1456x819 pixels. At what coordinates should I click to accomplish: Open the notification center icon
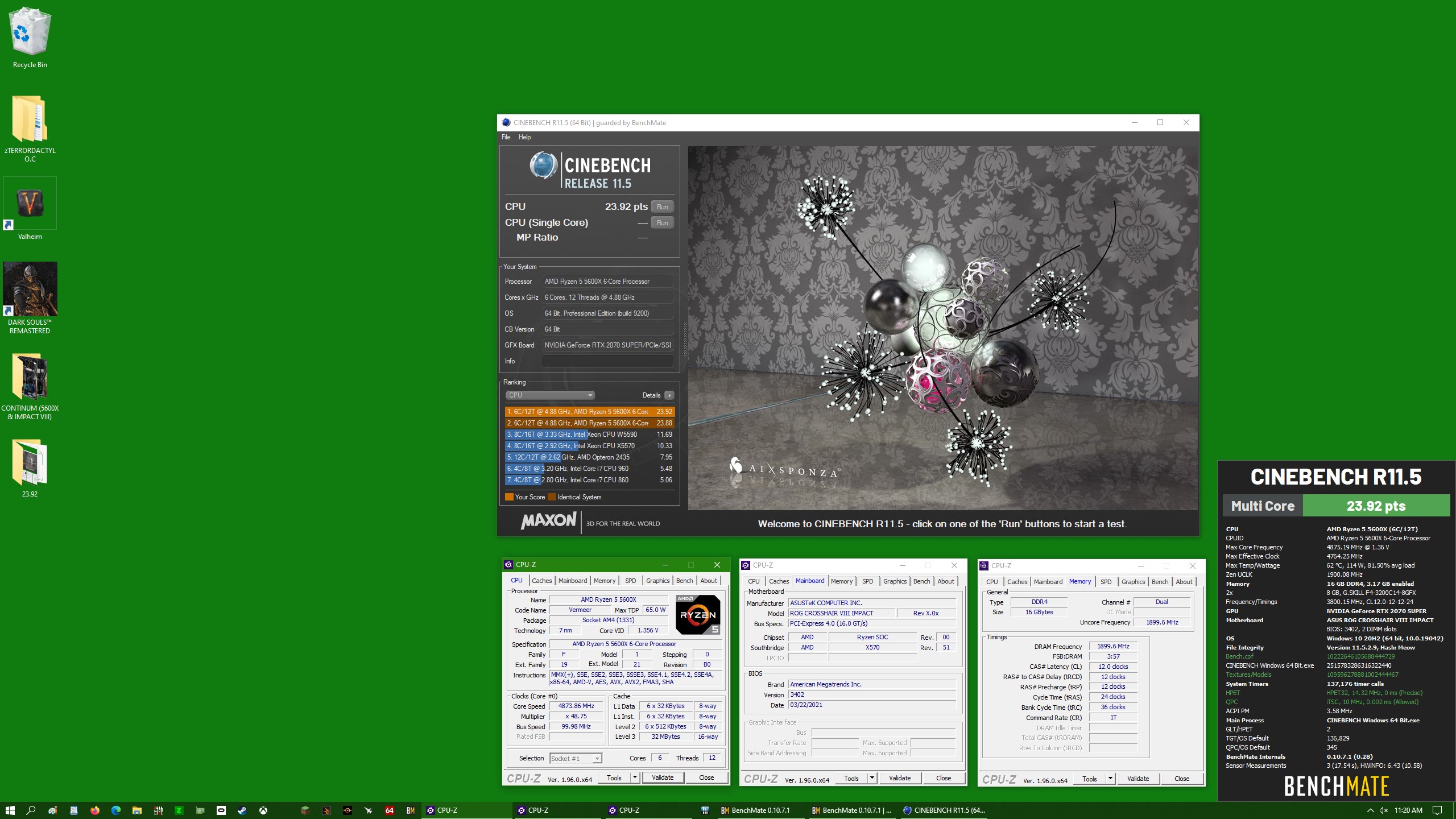pos(1437,810)
